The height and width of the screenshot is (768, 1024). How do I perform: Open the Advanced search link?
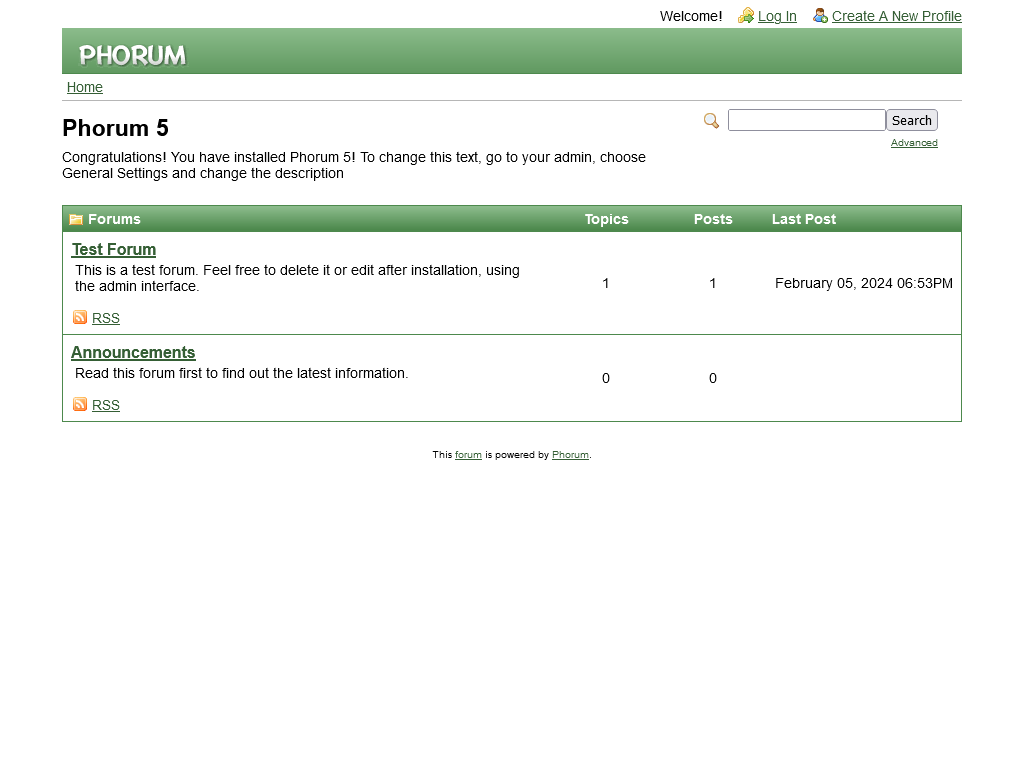tap(914, 143)
